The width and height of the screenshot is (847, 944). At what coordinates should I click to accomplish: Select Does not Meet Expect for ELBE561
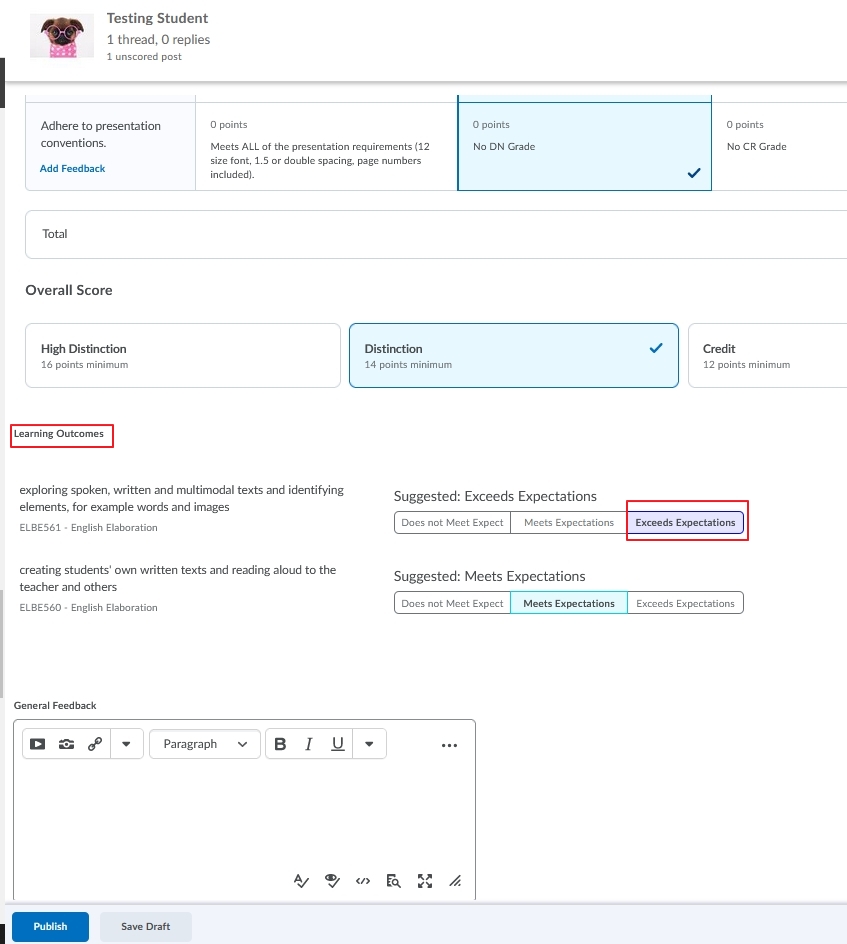(x=452, y=523)
